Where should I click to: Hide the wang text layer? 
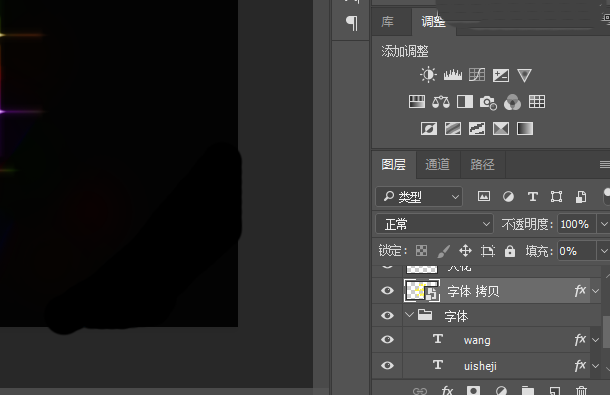(x=387, y=339)
